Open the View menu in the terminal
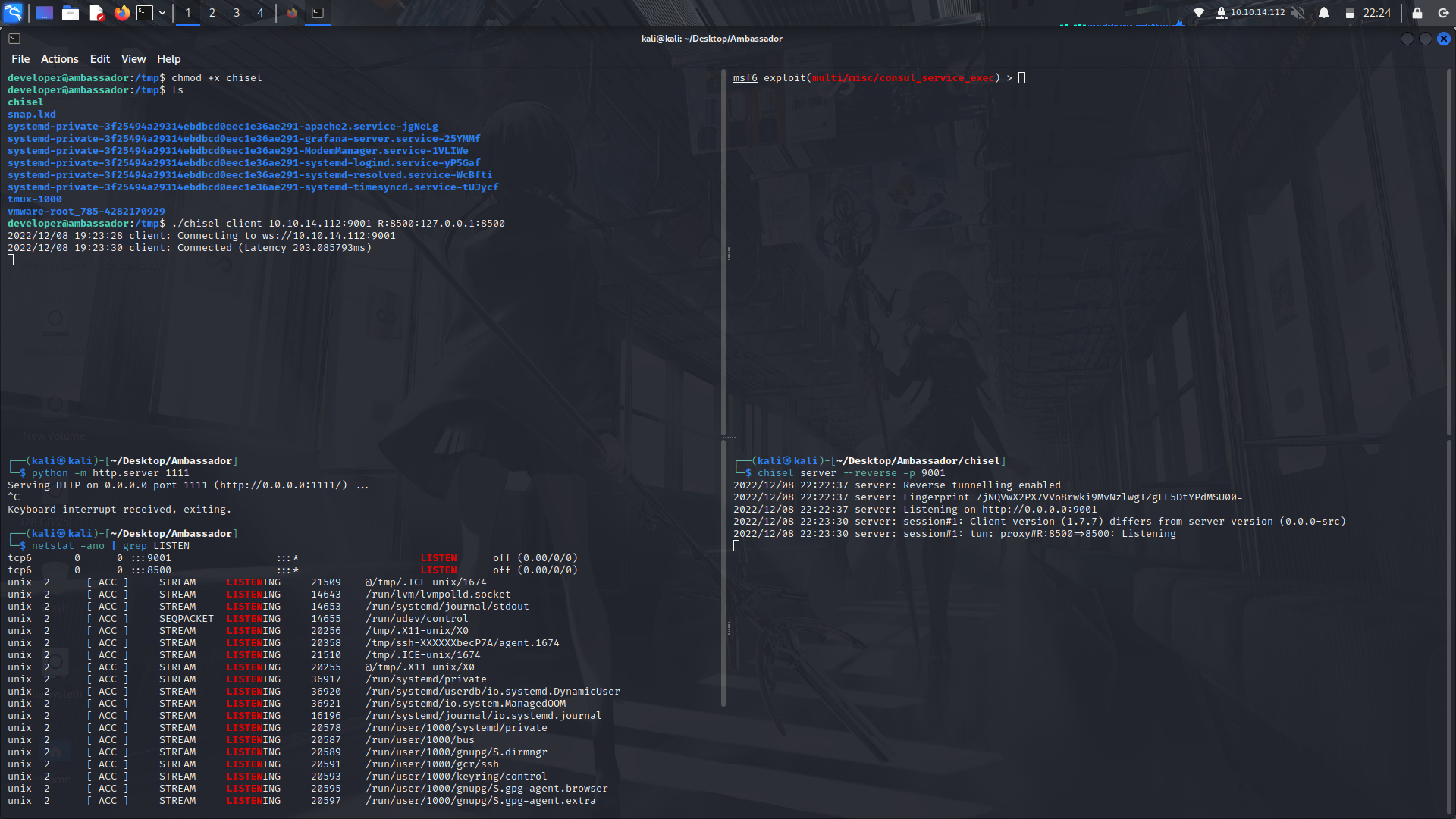This screenshot has width=1456, height=819. (133, 58)
